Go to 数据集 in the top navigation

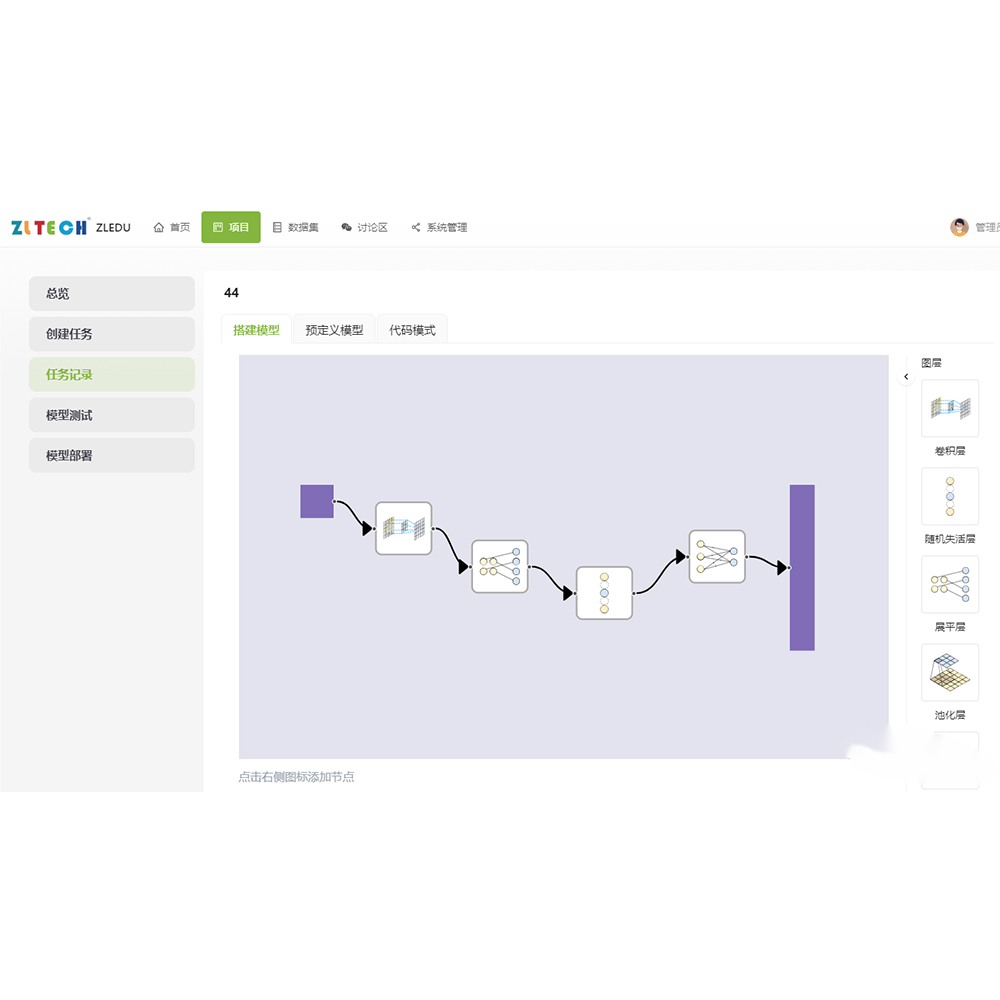pyautogui.click(x=296, y=227)
